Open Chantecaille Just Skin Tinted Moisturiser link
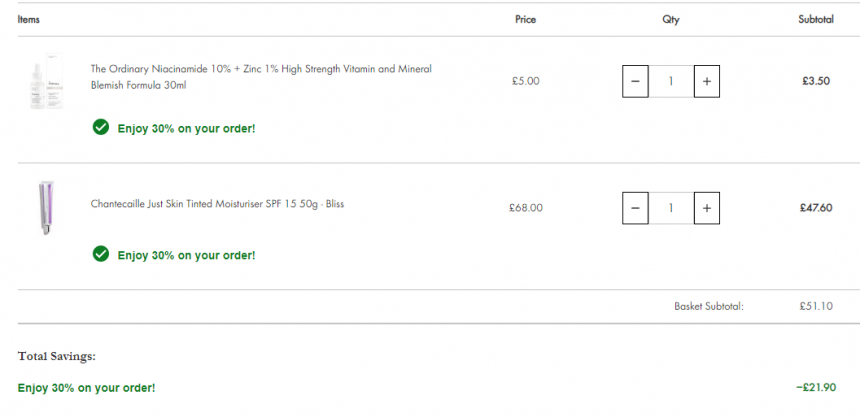860x417 pixels. click(x=217, y=204)
